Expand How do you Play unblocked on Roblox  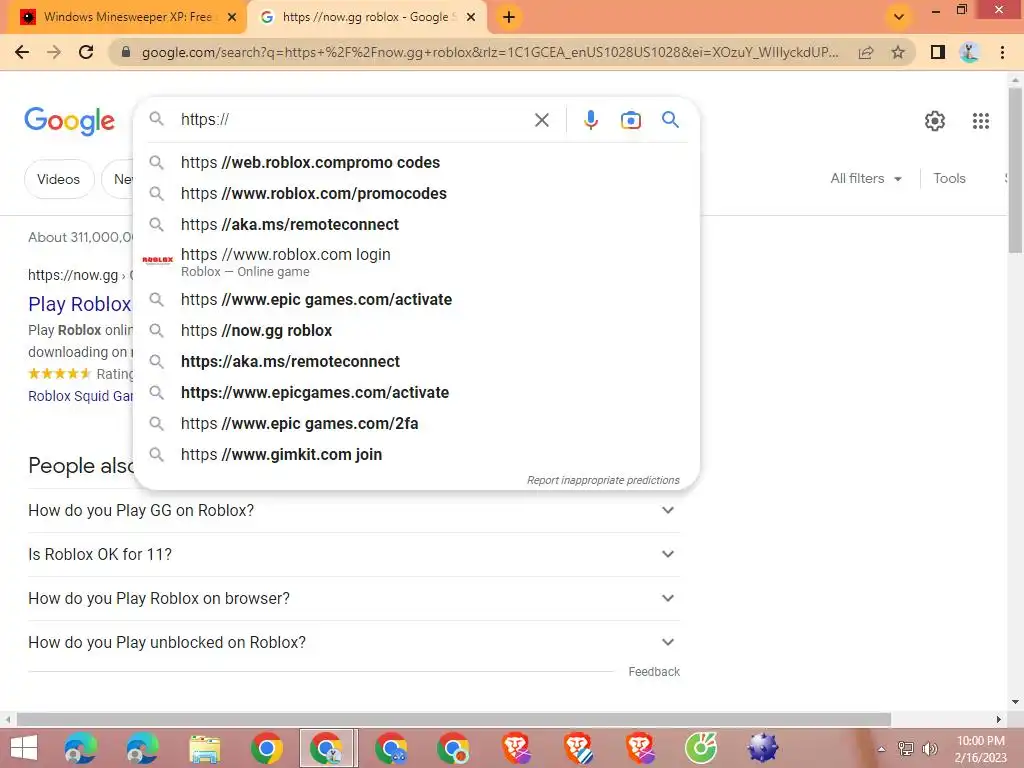tap(353, 642)
